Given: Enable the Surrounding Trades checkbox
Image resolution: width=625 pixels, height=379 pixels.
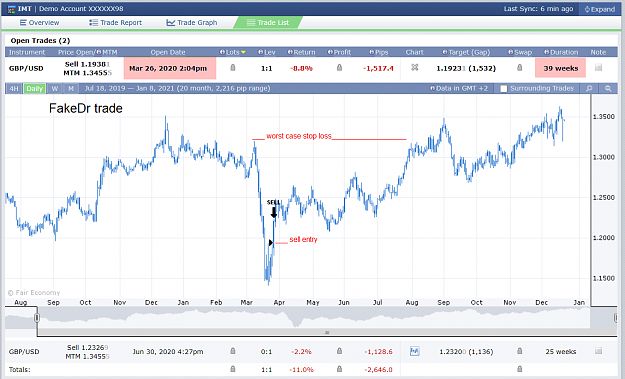Looking at the screenshot, I should [504, 88].
